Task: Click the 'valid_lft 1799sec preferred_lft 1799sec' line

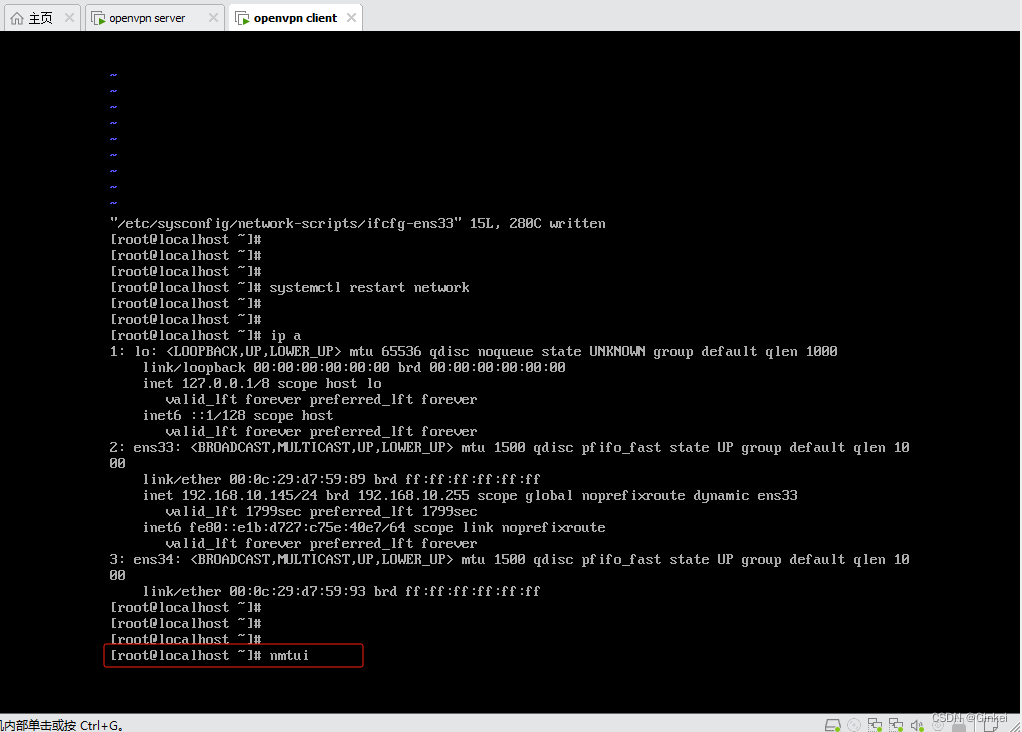Action: point(321,512)
